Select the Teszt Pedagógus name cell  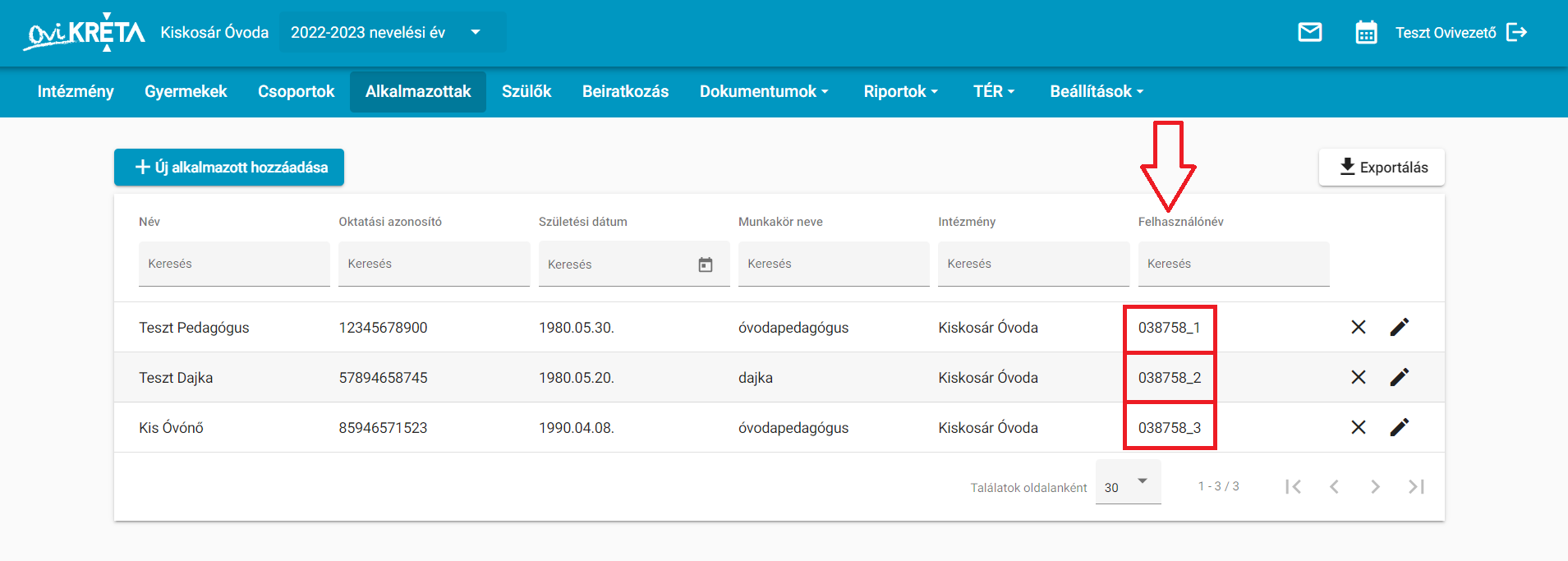(194, 328)
